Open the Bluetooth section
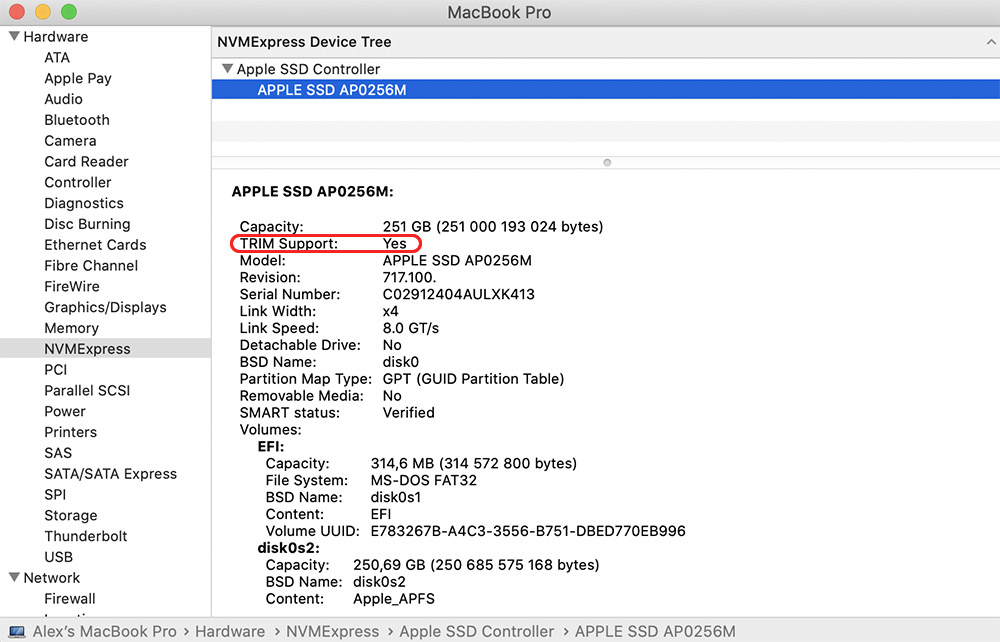This screenshot has width=1000, height=642. (x=77, y=120)
